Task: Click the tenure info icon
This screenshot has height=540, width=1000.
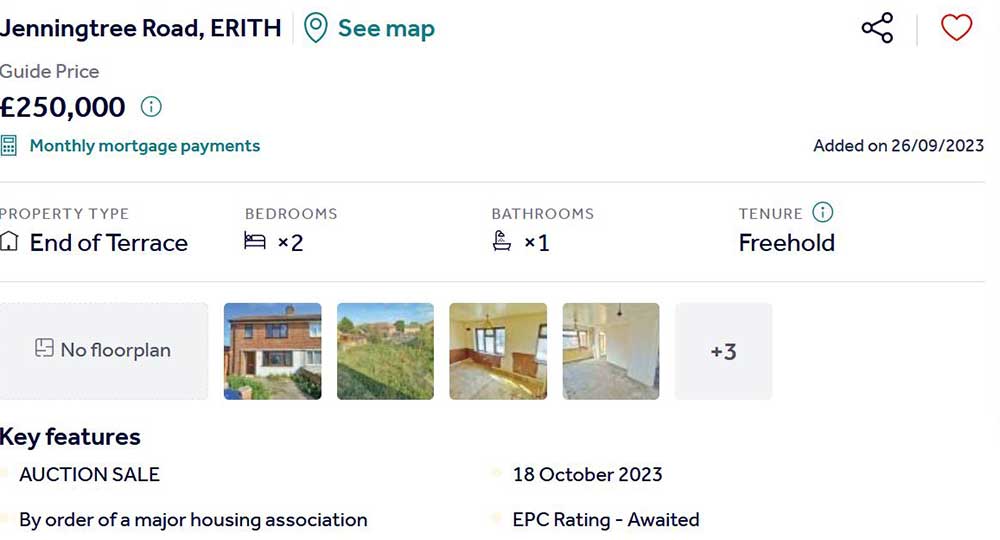Action: pyautogui.click(x=822, y=212)
